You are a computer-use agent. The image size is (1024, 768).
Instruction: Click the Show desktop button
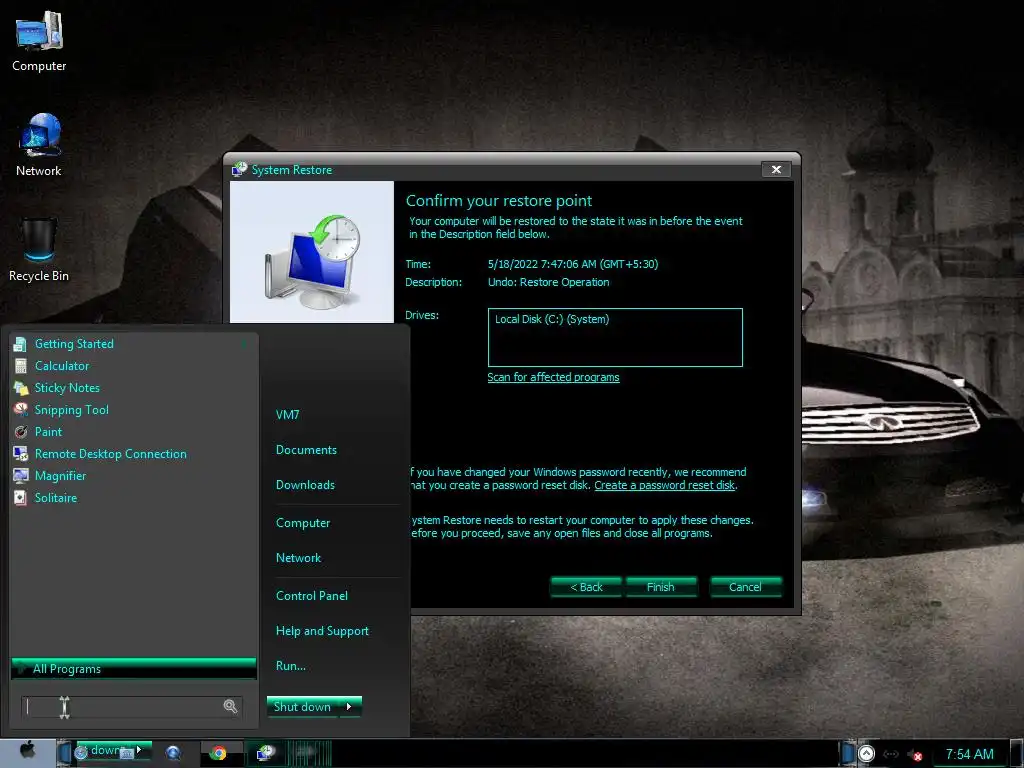1016,753
